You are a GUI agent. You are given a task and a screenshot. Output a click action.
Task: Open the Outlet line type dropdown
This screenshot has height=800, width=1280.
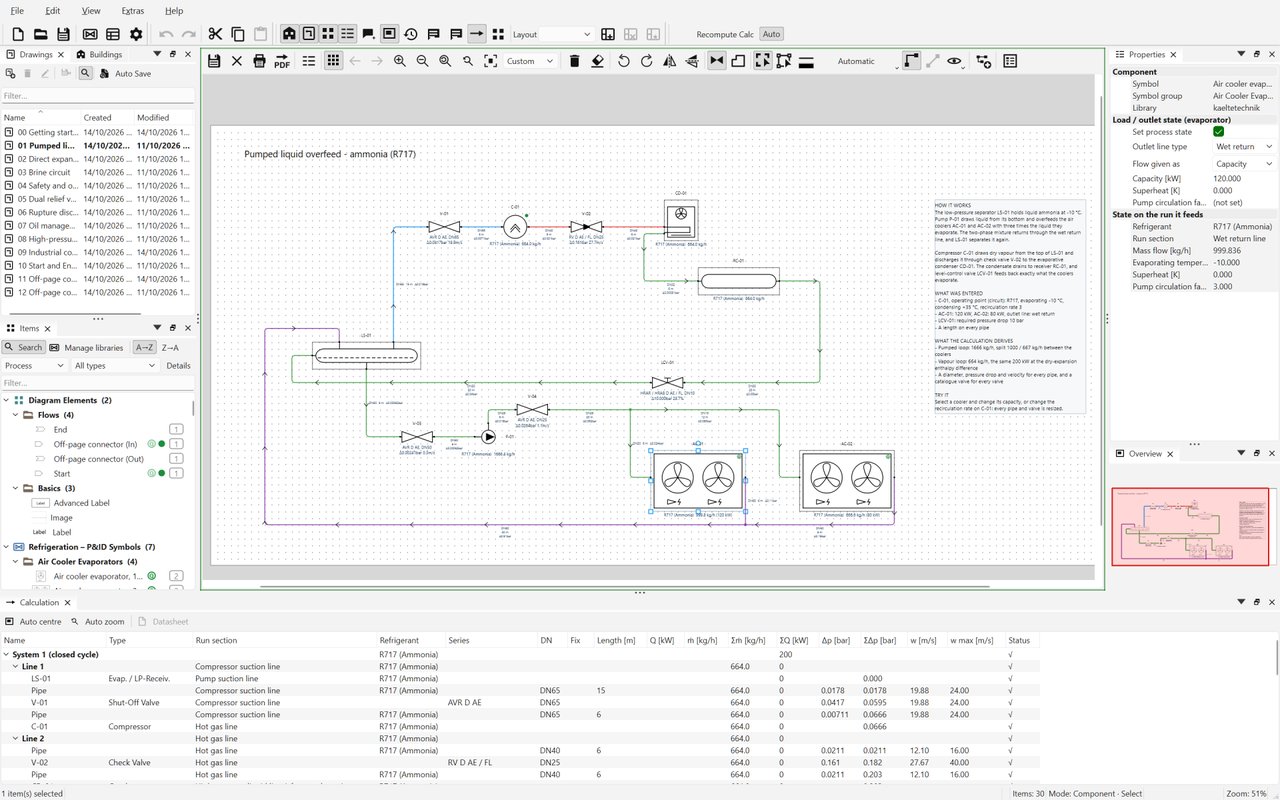tap(1244, 147)
